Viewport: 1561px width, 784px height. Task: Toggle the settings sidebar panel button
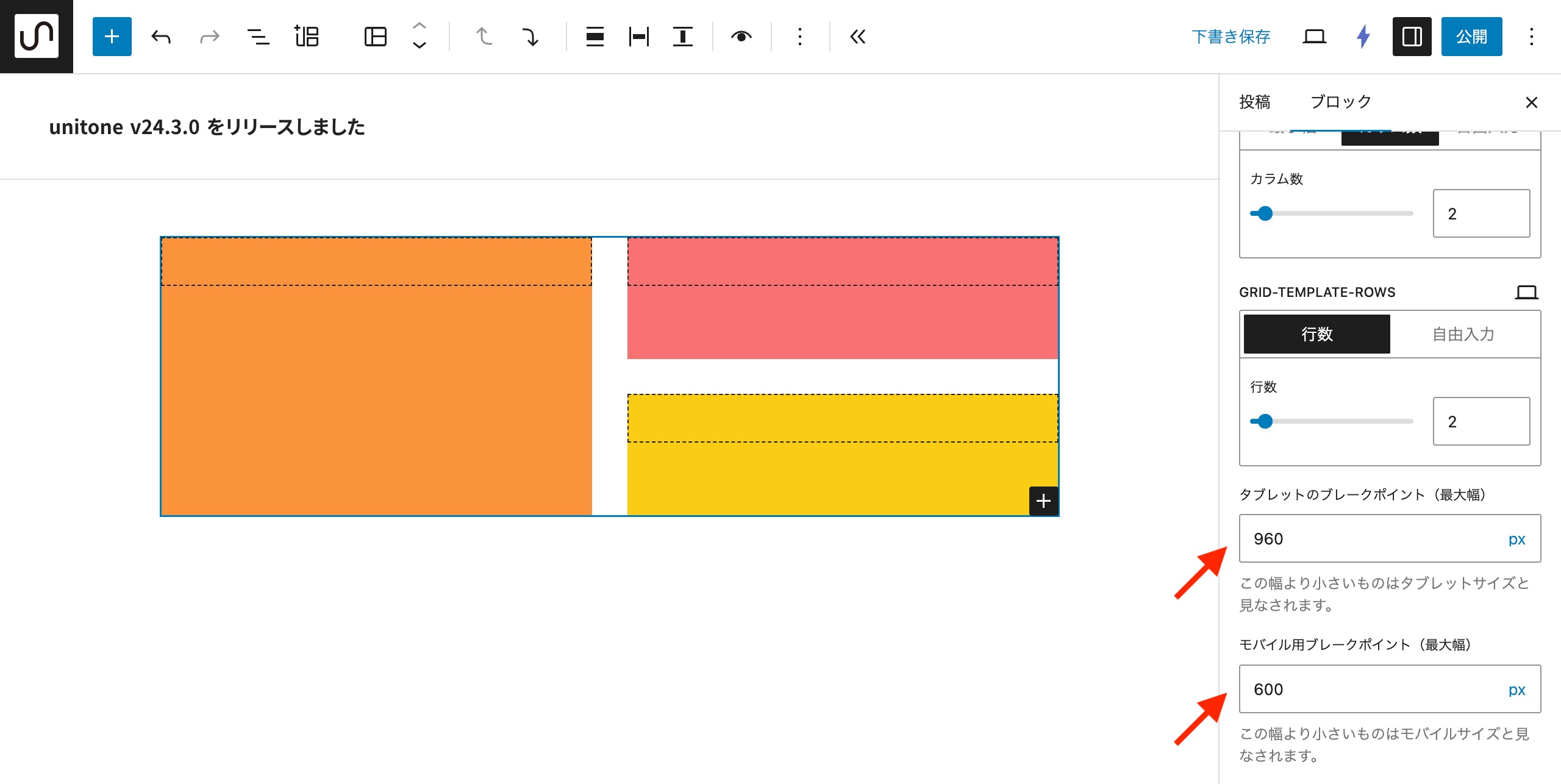click(x=1412, y=37)
